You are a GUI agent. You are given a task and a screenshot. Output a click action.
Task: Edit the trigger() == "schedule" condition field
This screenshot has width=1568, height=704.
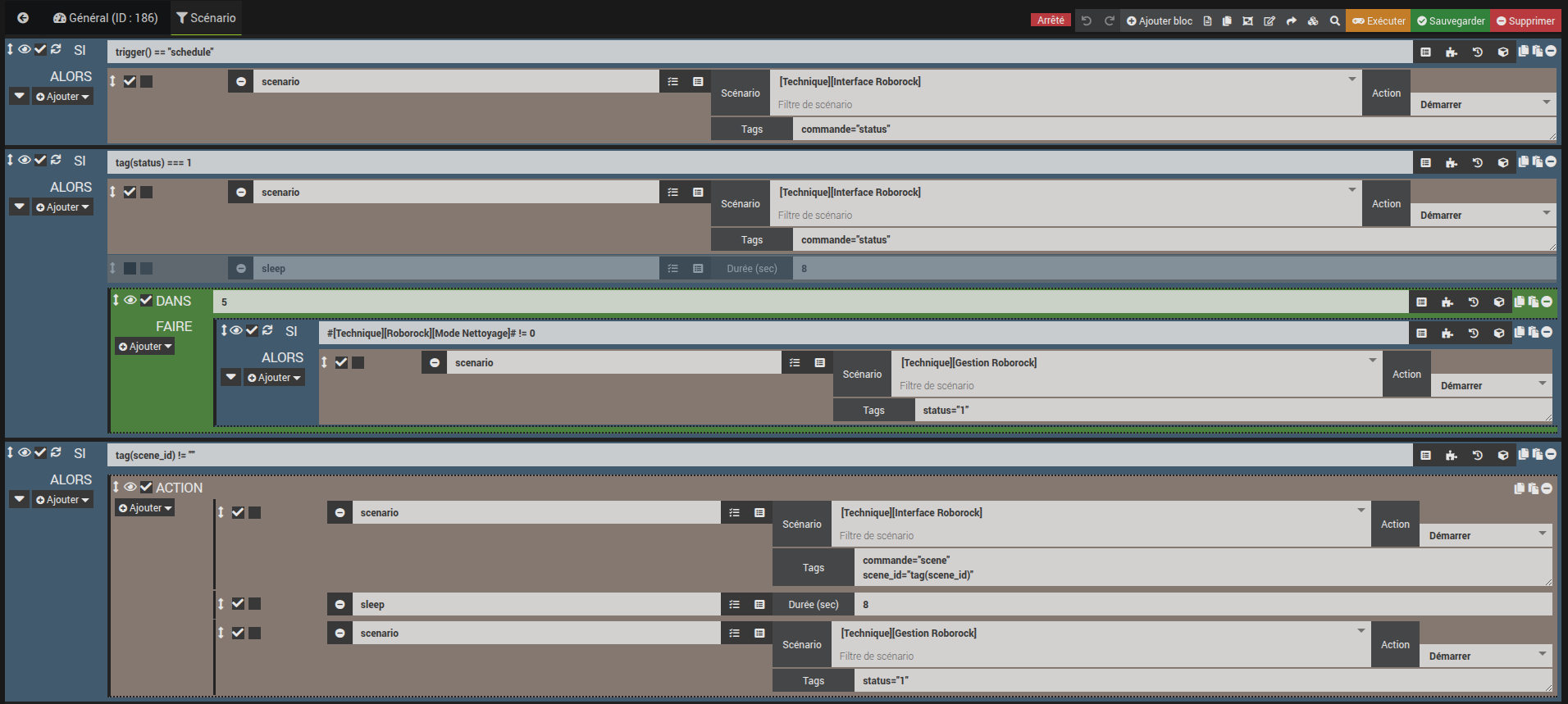coord(759,52)
